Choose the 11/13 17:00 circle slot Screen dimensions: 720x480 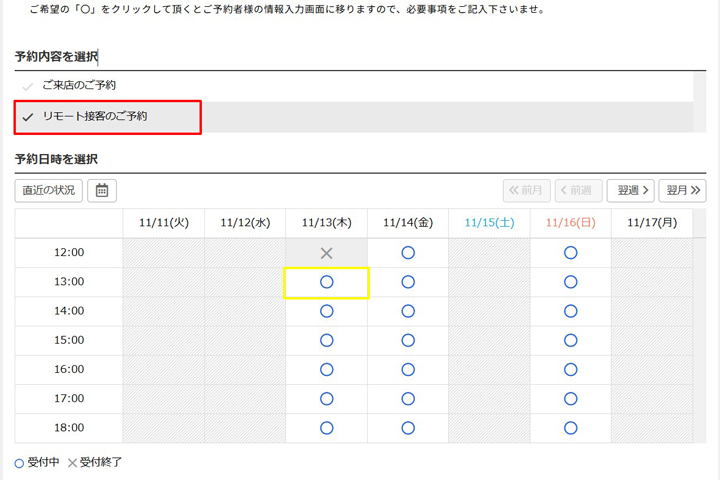click(326, 399)
